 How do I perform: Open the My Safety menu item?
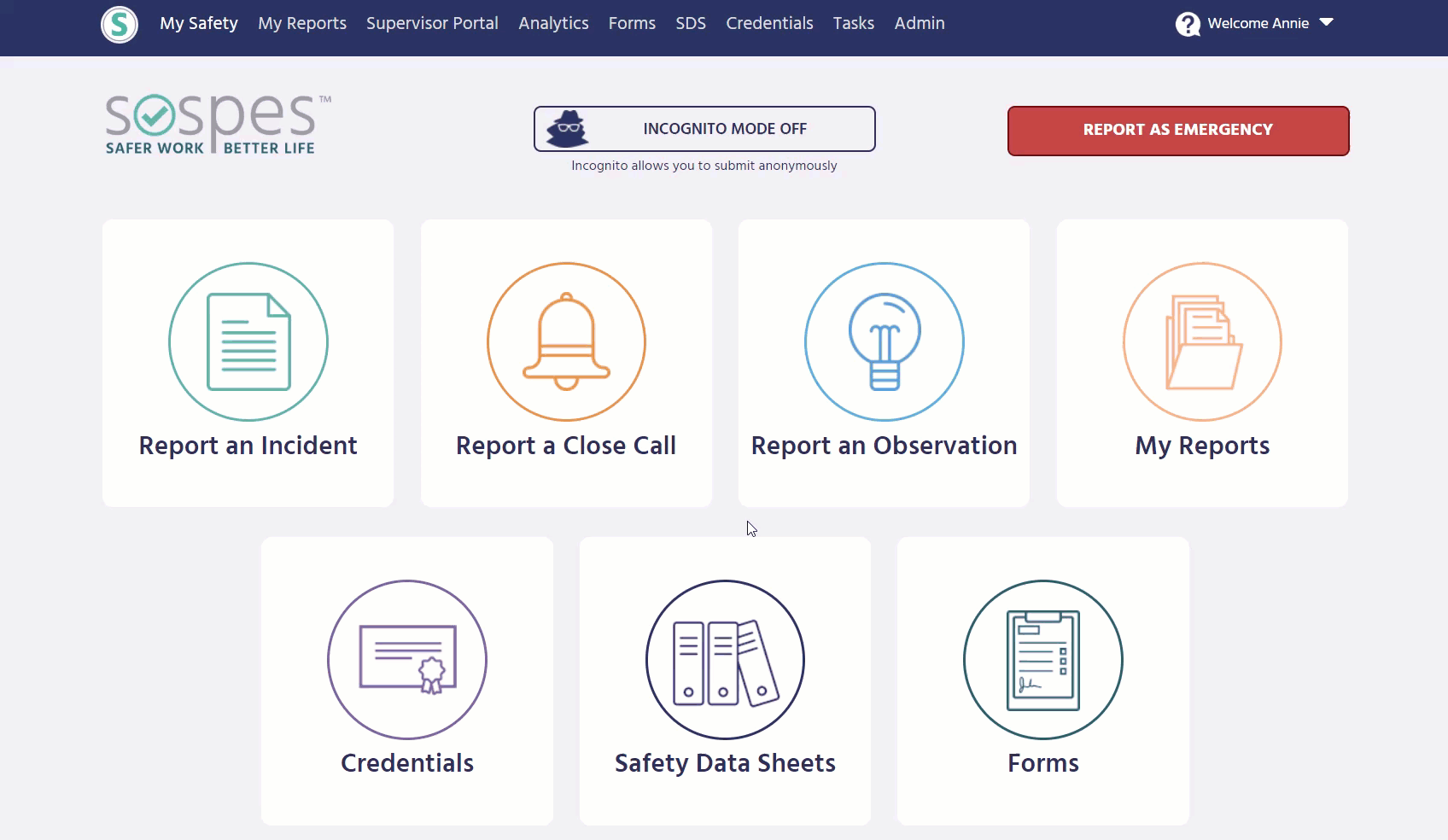tap(199, 23)
